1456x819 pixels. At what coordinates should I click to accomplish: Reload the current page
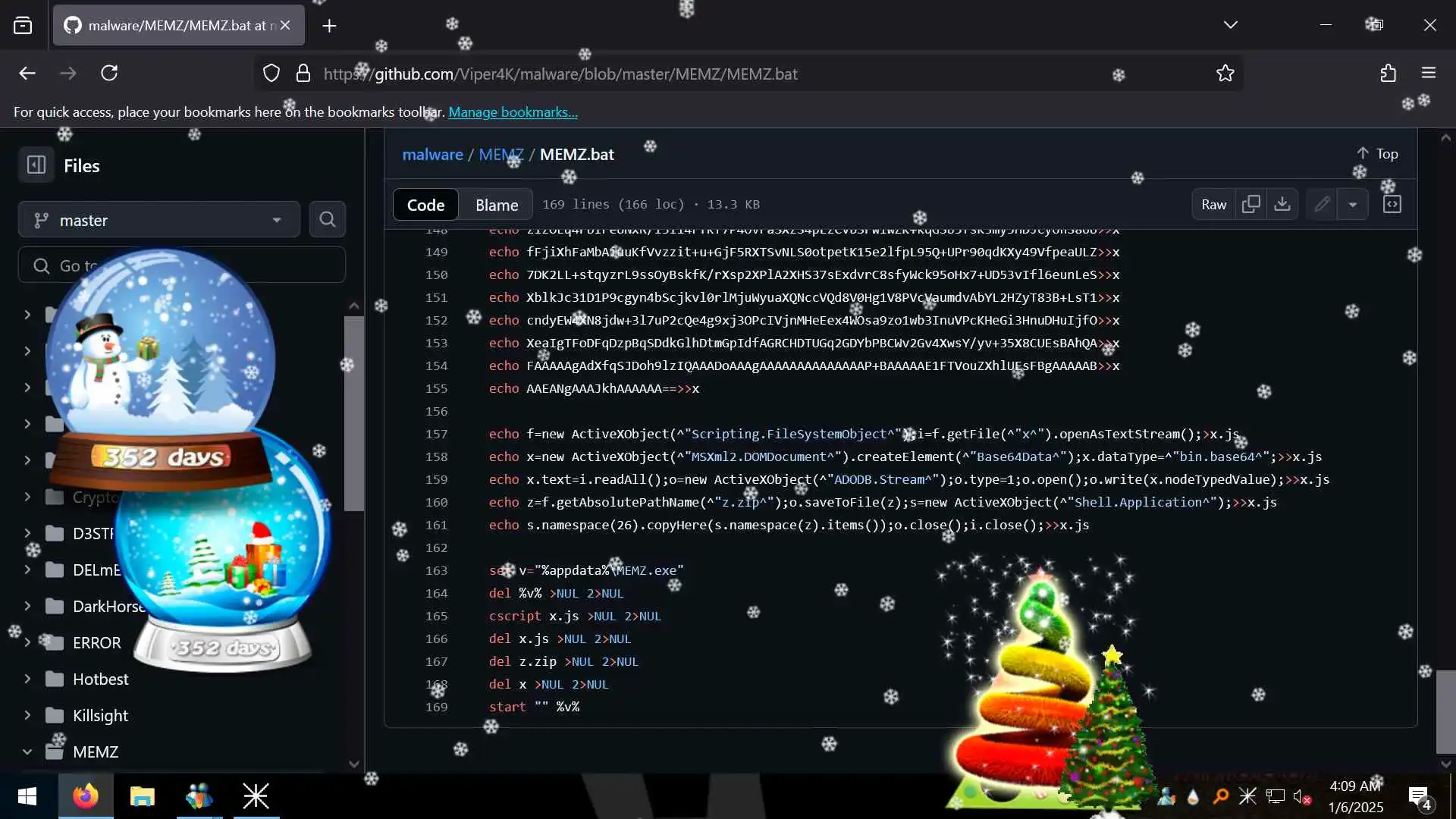109,74
